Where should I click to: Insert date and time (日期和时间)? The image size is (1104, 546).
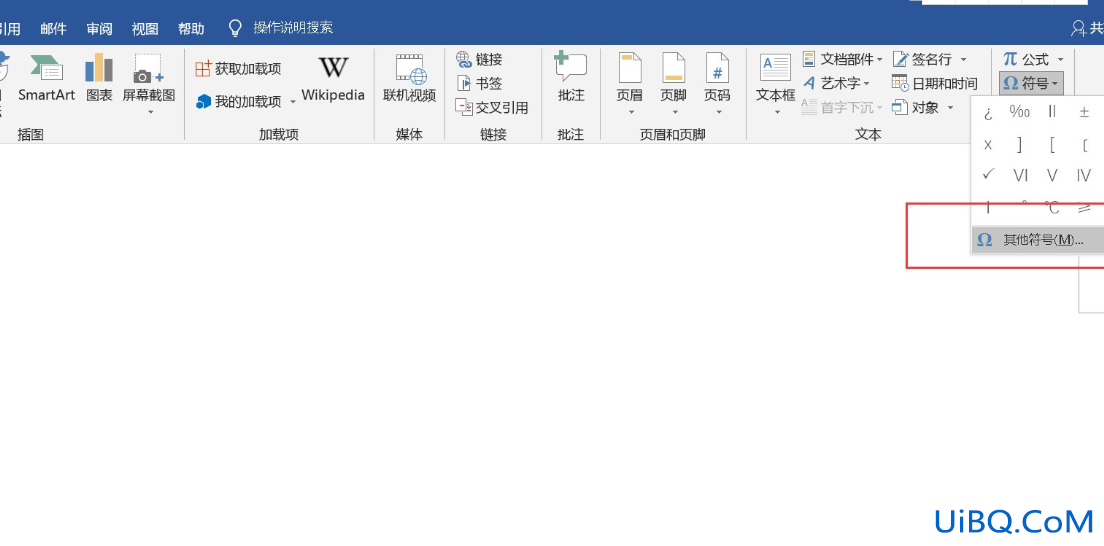point(935,84)
